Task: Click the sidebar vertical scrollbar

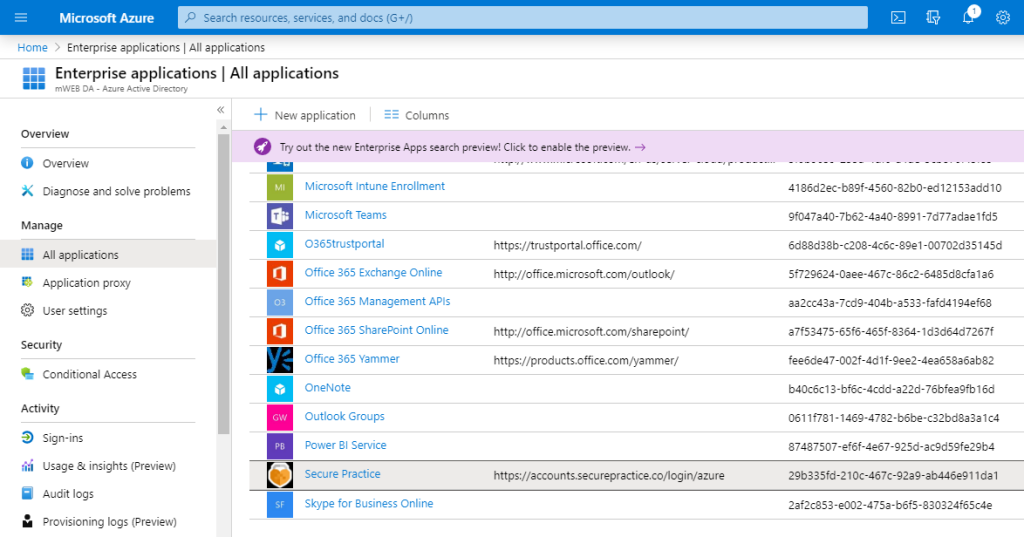Action: pos(224,280)
